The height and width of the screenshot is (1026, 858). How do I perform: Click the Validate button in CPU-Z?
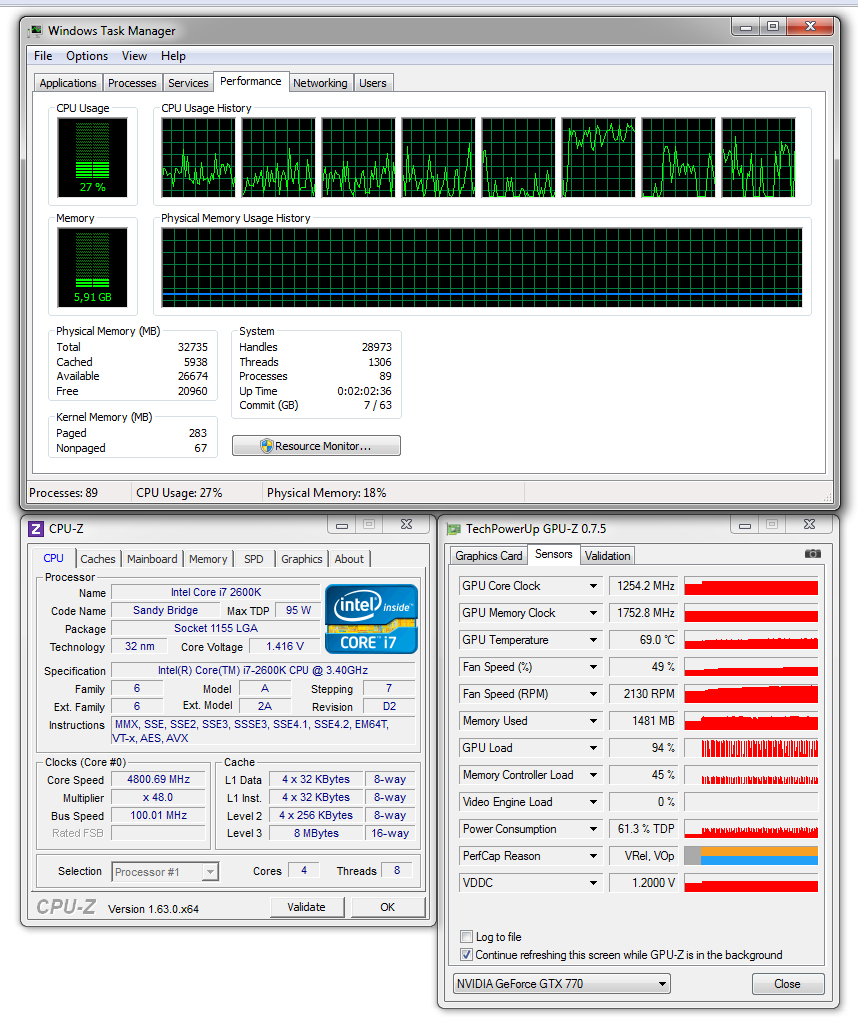click(306, 907)
